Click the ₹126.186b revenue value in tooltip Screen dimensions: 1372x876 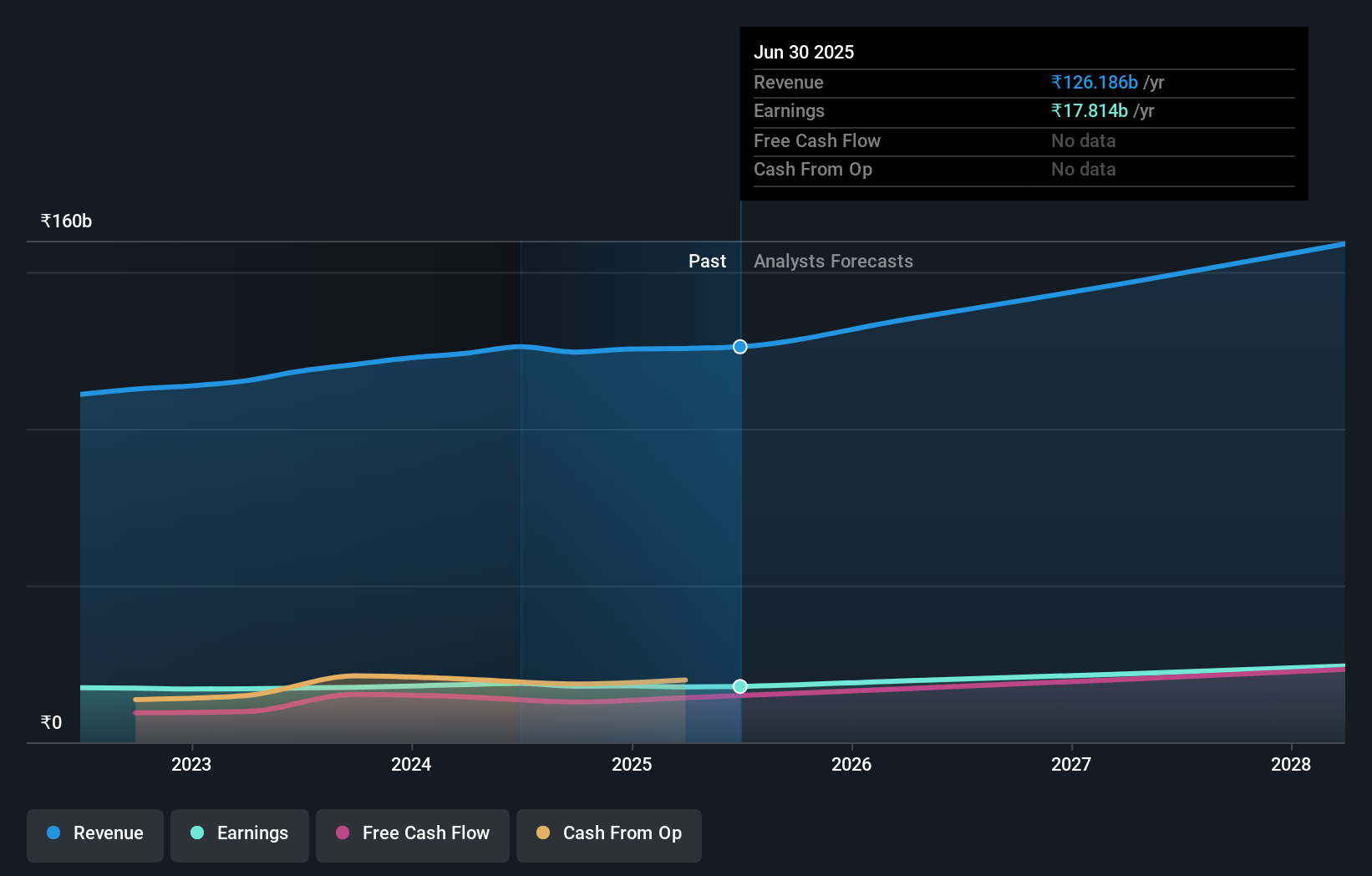pyautogui.click(x=1094, y=82)
